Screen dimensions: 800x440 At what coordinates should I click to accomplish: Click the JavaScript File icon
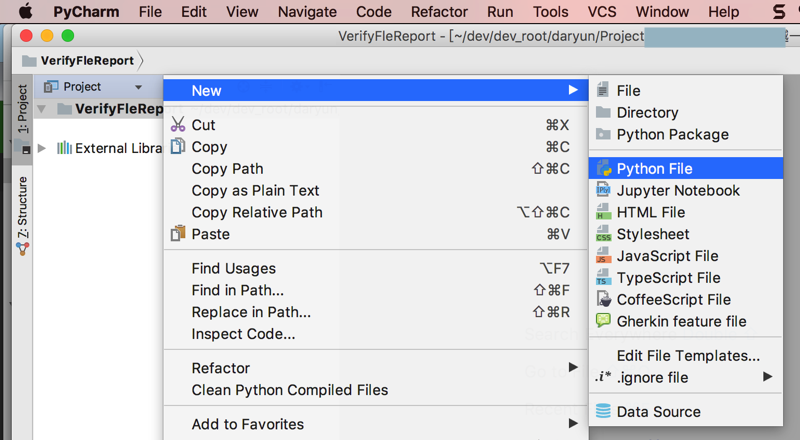click(603, 256)
